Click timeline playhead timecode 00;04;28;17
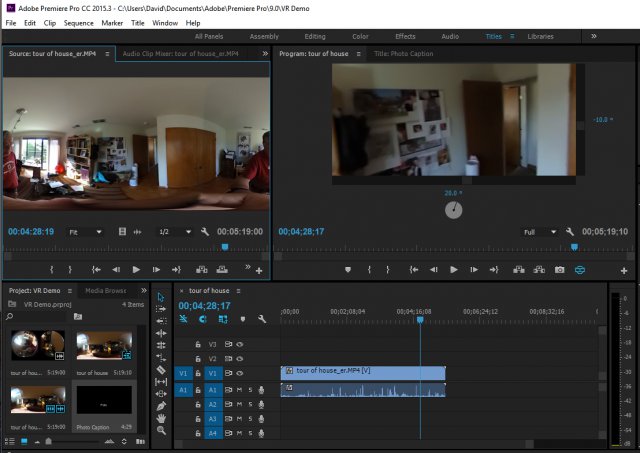Viewport: 640px width, 453px height. 204,306
